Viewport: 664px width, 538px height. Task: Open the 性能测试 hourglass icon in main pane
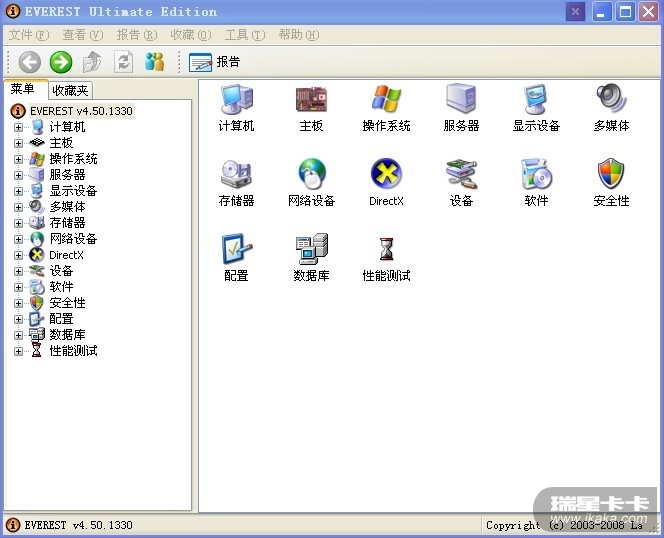click(x=386, y=249)
